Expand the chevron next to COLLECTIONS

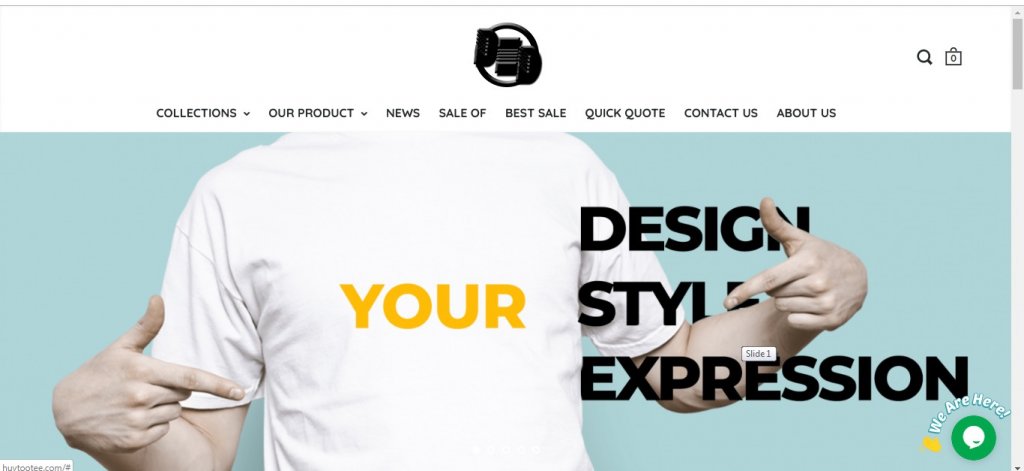(246, 114)
